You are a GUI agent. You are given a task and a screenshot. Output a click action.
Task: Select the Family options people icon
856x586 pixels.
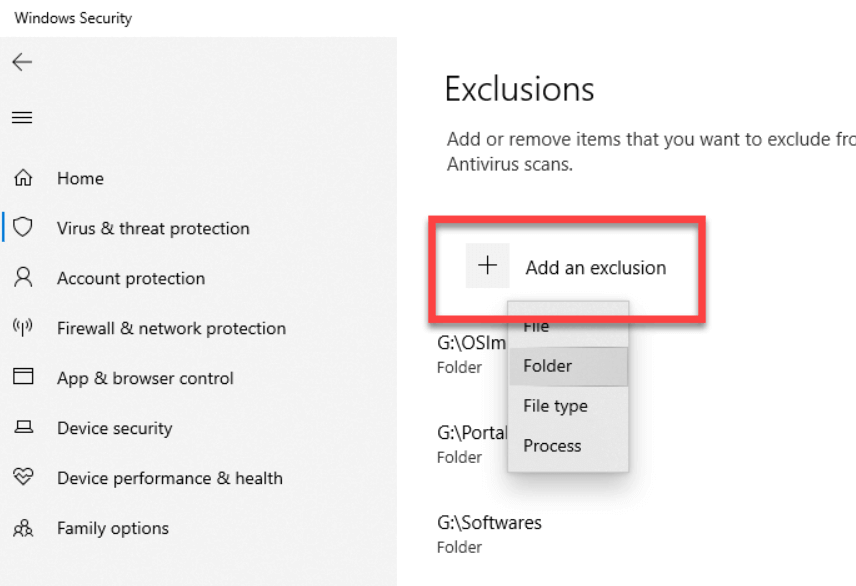[21, 528]
